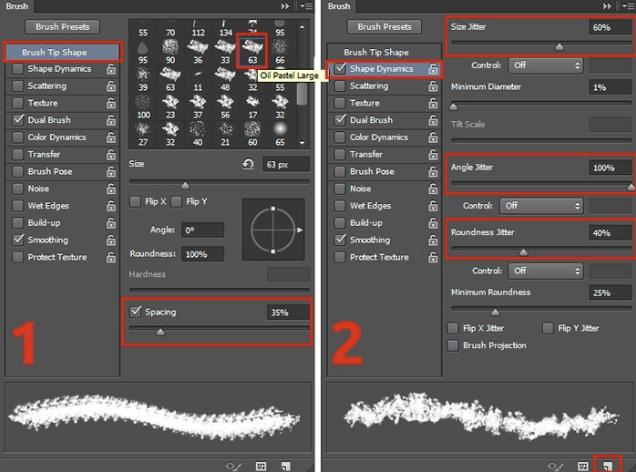Open Brush Pose settings in right panel

(x=372, y=171)
